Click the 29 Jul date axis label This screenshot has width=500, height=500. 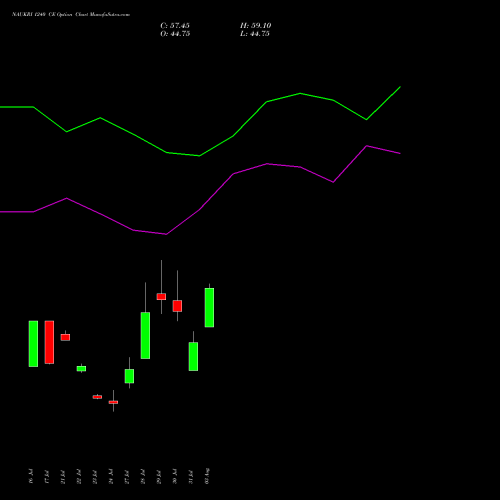(159, 476)
